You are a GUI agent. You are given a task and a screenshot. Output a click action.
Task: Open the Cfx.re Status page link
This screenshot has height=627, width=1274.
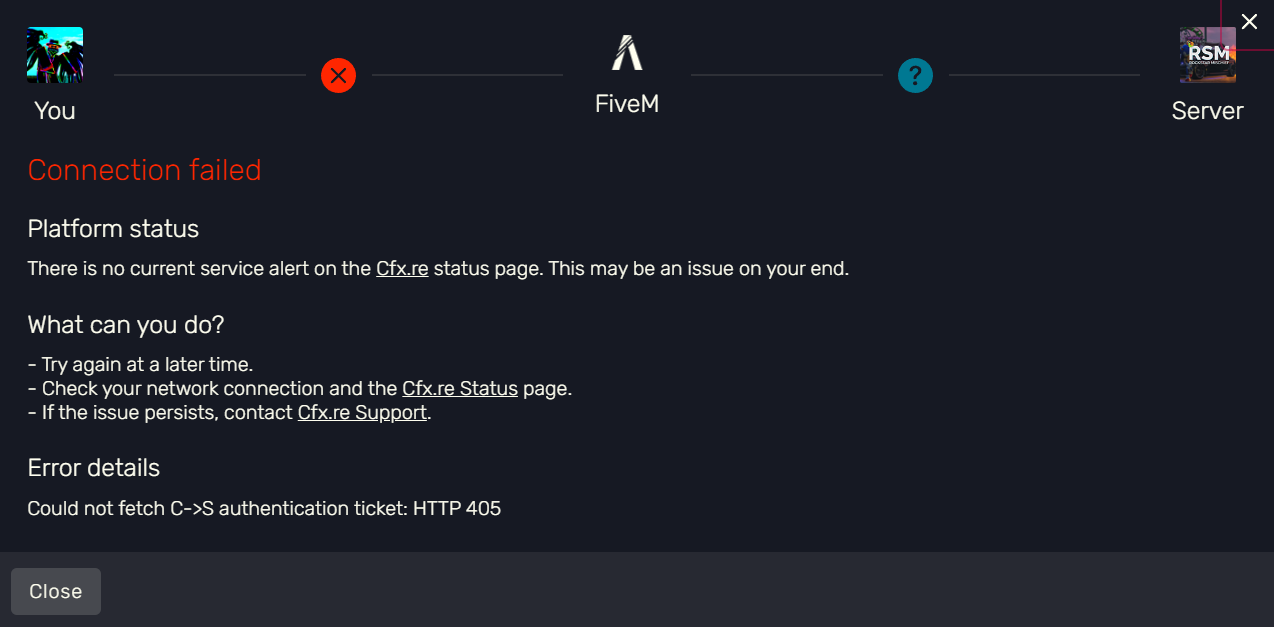pyautogui.click(x=460, y=389)
